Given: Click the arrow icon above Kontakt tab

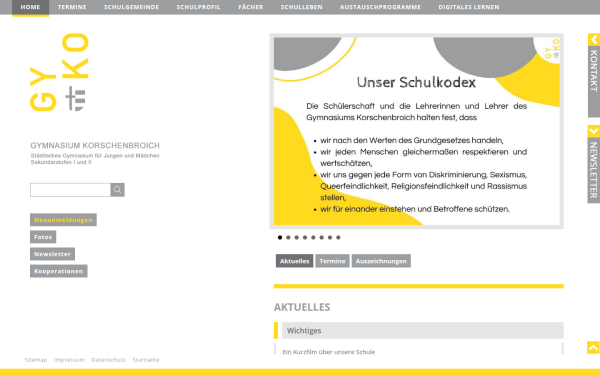Looking at the screenshot, I should point(594,39).
